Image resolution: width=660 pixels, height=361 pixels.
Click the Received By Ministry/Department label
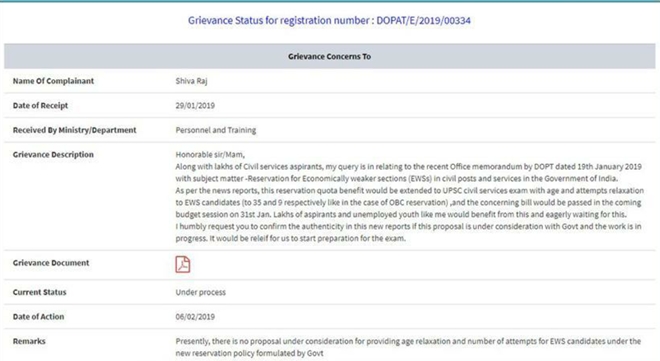point(75,130)
